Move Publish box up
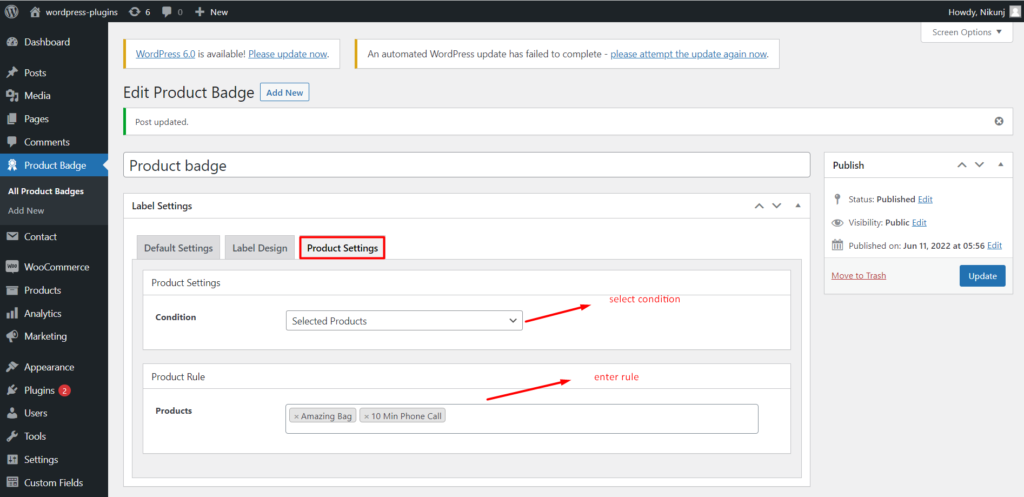This screenshot has width=1024, height=497. click(961, 165)
